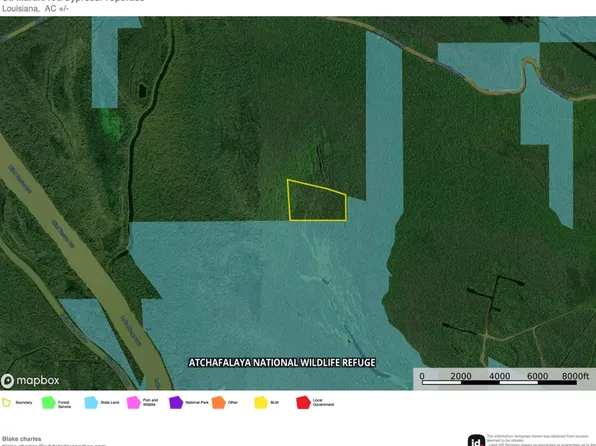The width and height of the screenshot is (596, 446).
Task: Click the yellow property boundary parcel
Action: point(317,200)
